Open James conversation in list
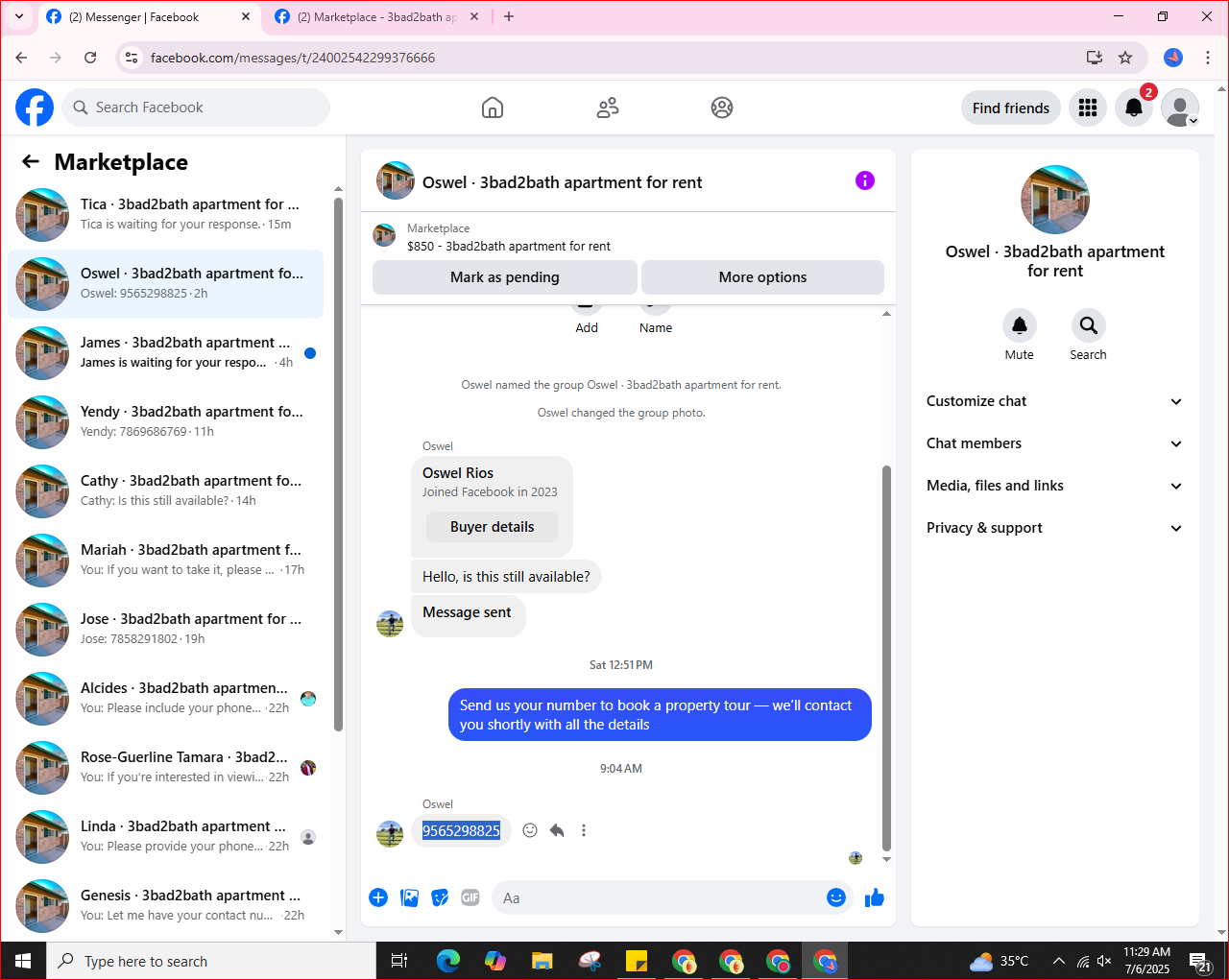 [x=166, y=353]
